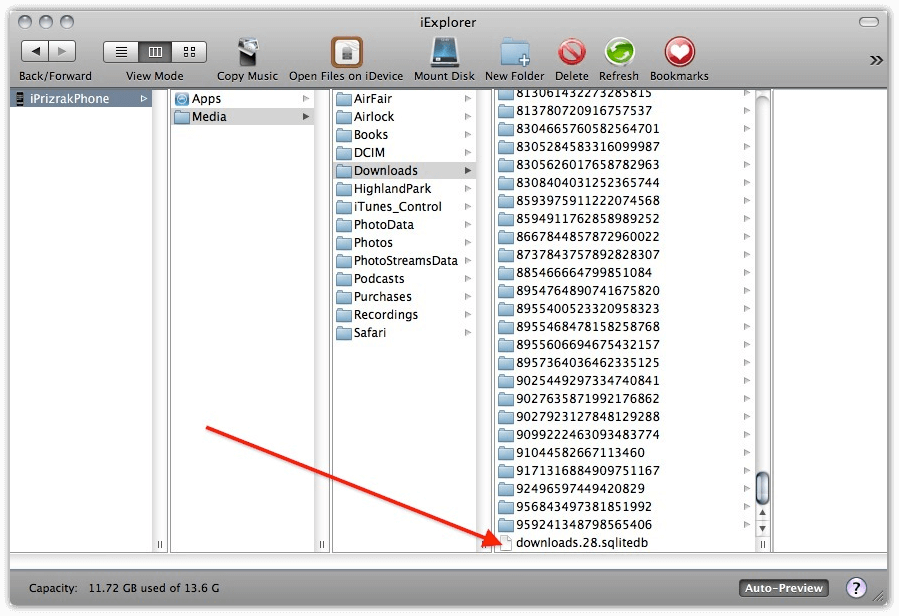Open the Purchases folder
The width and height of the screenshot is (899, 616).
(x=405, y=297)
